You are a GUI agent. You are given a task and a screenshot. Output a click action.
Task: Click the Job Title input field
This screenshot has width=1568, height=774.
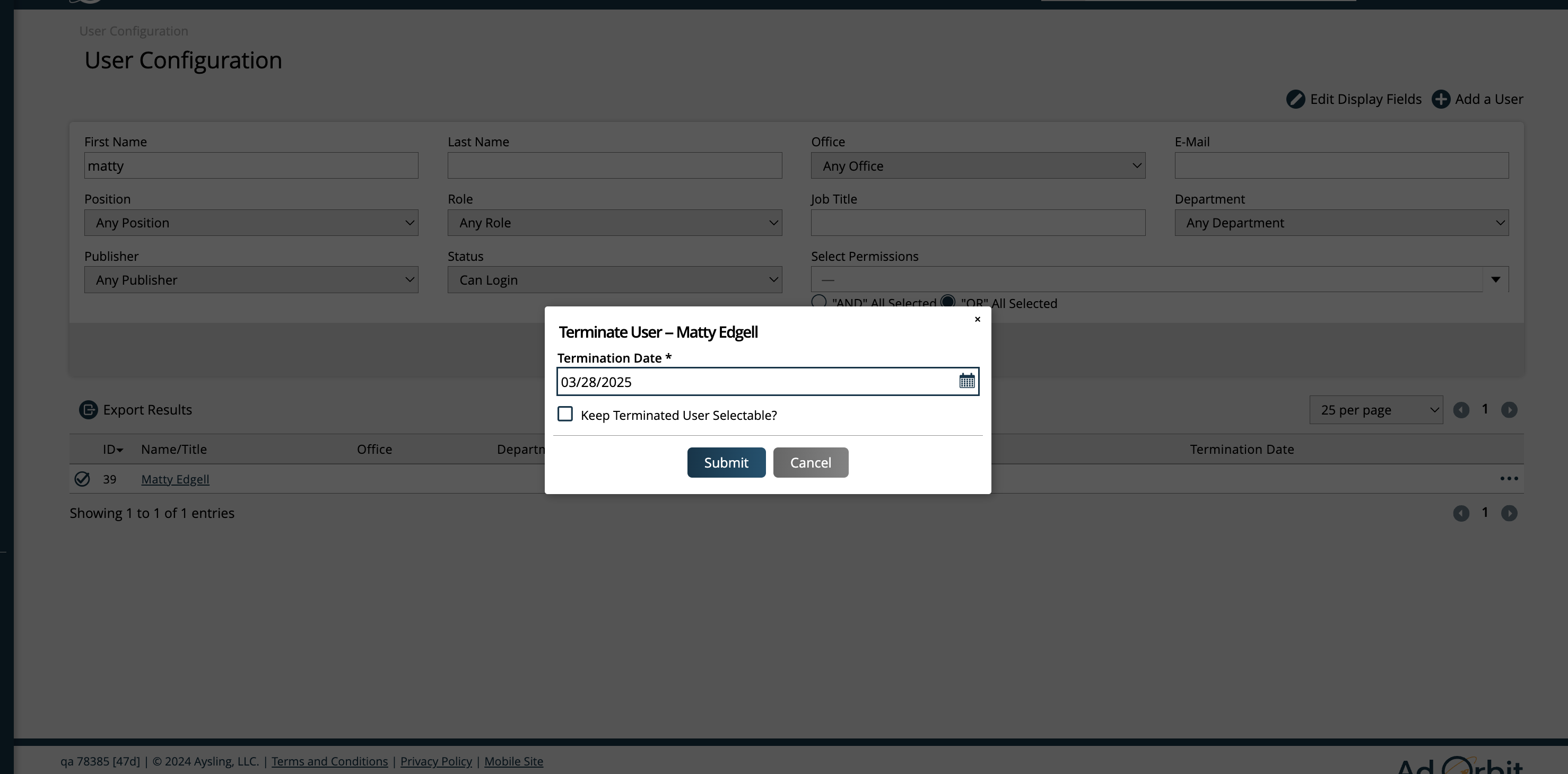pyautogui.click(x=978, y=223)
